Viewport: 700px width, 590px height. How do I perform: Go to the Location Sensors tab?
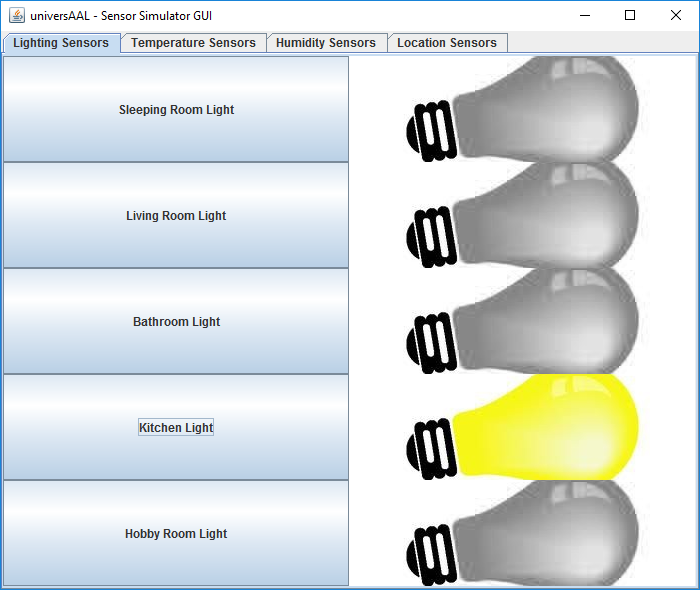point(447,43)
